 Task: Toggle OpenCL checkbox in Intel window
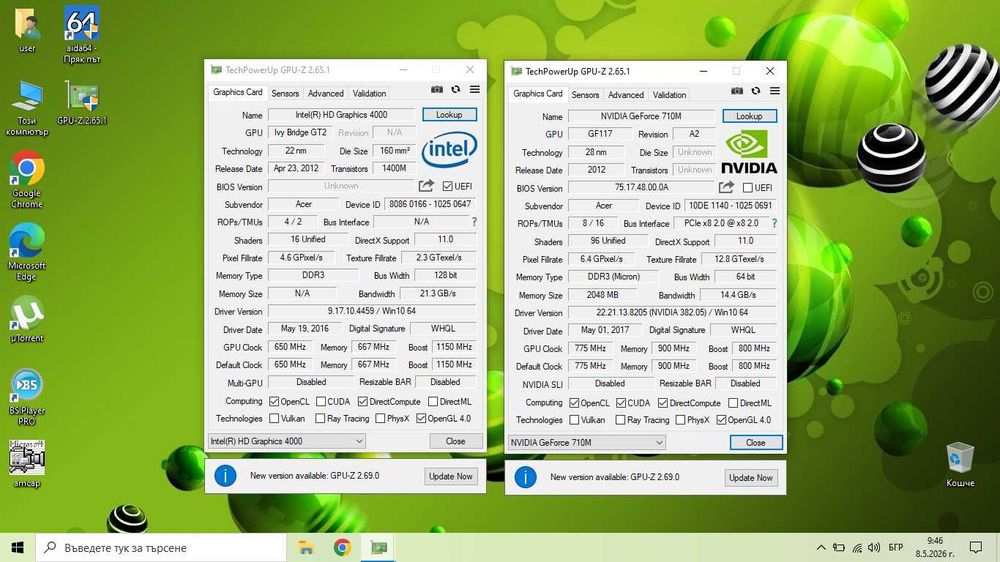274,401
